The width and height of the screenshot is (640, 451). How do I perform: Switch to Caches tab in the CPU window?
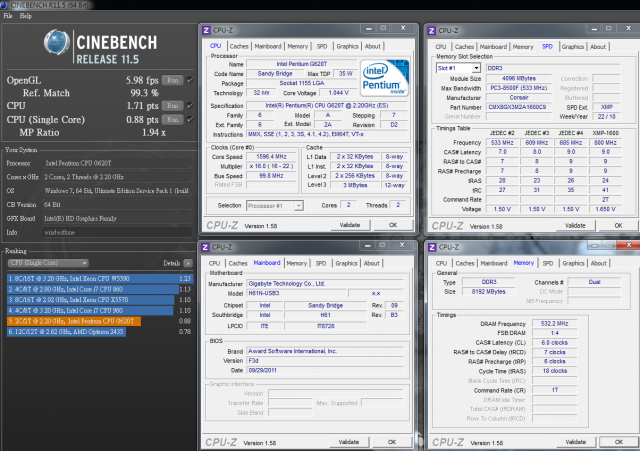click(x=239, y=46)
